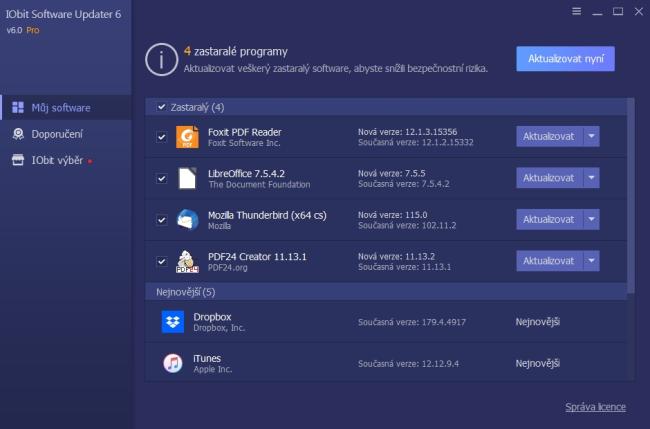
Task: Select the Dropbox program name
Action: pos(212,317)
